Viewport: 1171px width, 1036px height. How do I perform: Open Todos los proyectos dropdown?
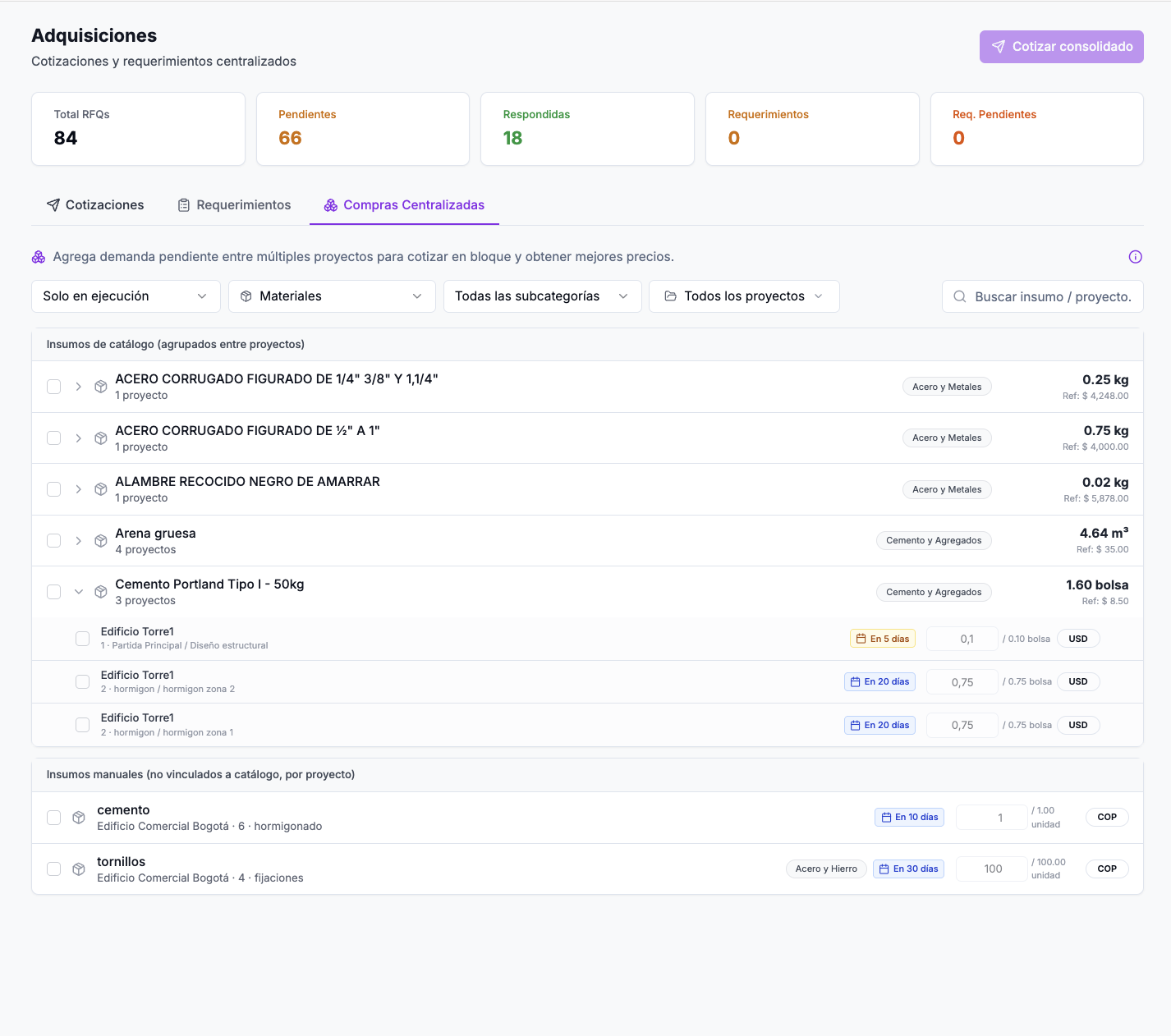tap(744, 296)
